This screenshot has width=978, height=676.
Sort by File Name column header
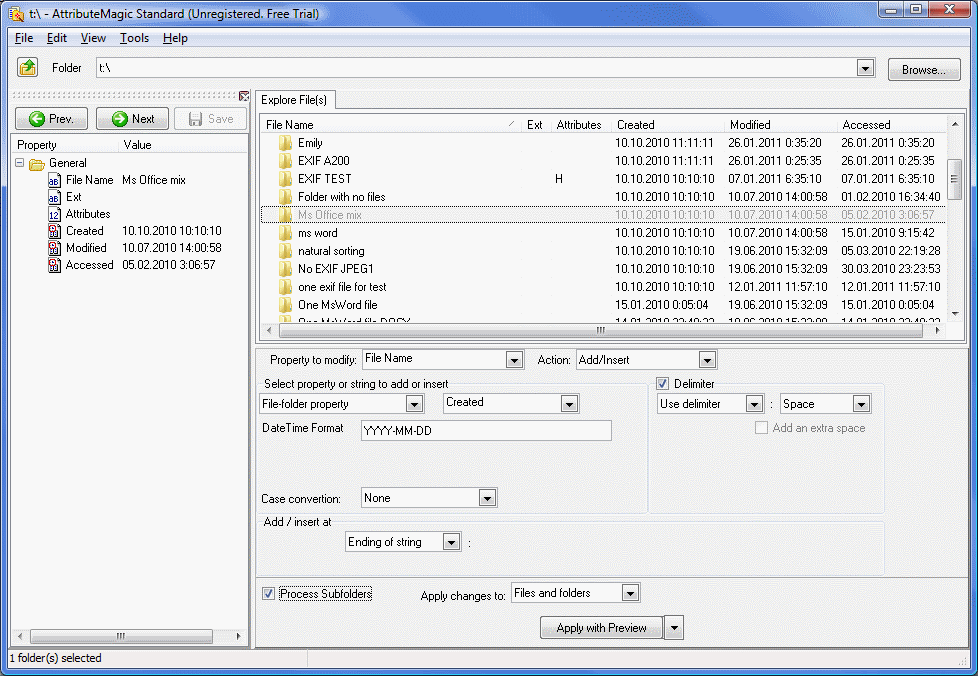pyautogui.click(x=390, y=125)
